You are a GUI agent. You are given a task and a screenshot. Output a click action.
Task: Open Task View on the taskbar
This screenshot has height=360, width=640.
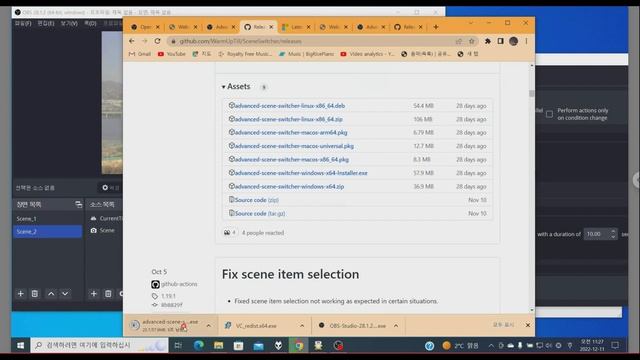click(x=178, y=345)
